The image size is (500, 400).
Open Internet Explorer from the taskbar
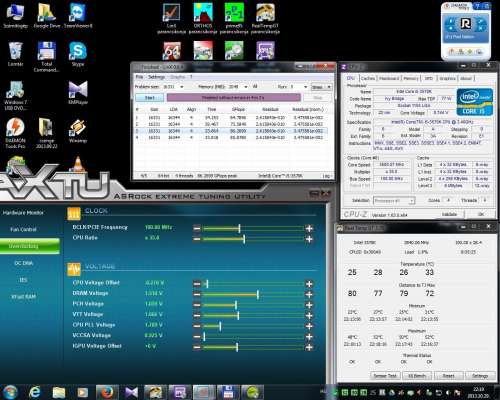point(34,392)
